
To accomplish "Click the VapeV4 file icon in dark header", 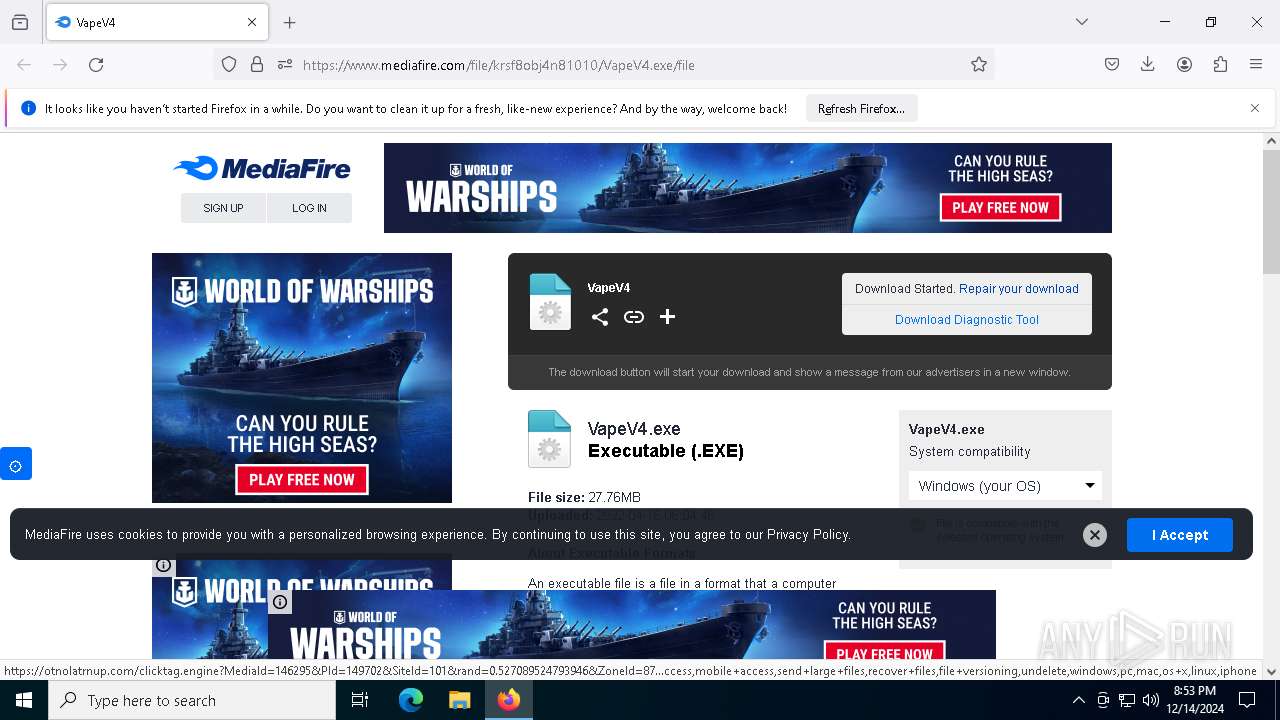I will (x=550, y=302).
